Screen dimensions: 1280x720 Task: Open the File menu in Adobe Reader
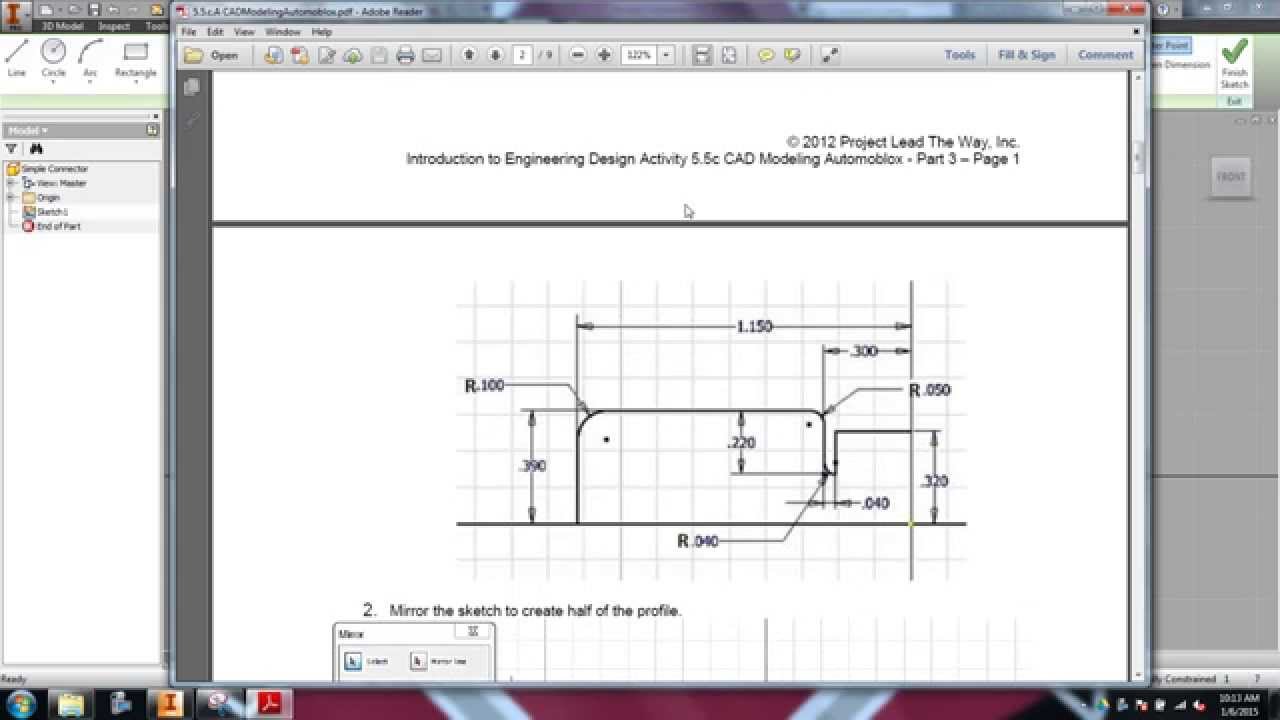pyautogui.click(x=188, y=32)
